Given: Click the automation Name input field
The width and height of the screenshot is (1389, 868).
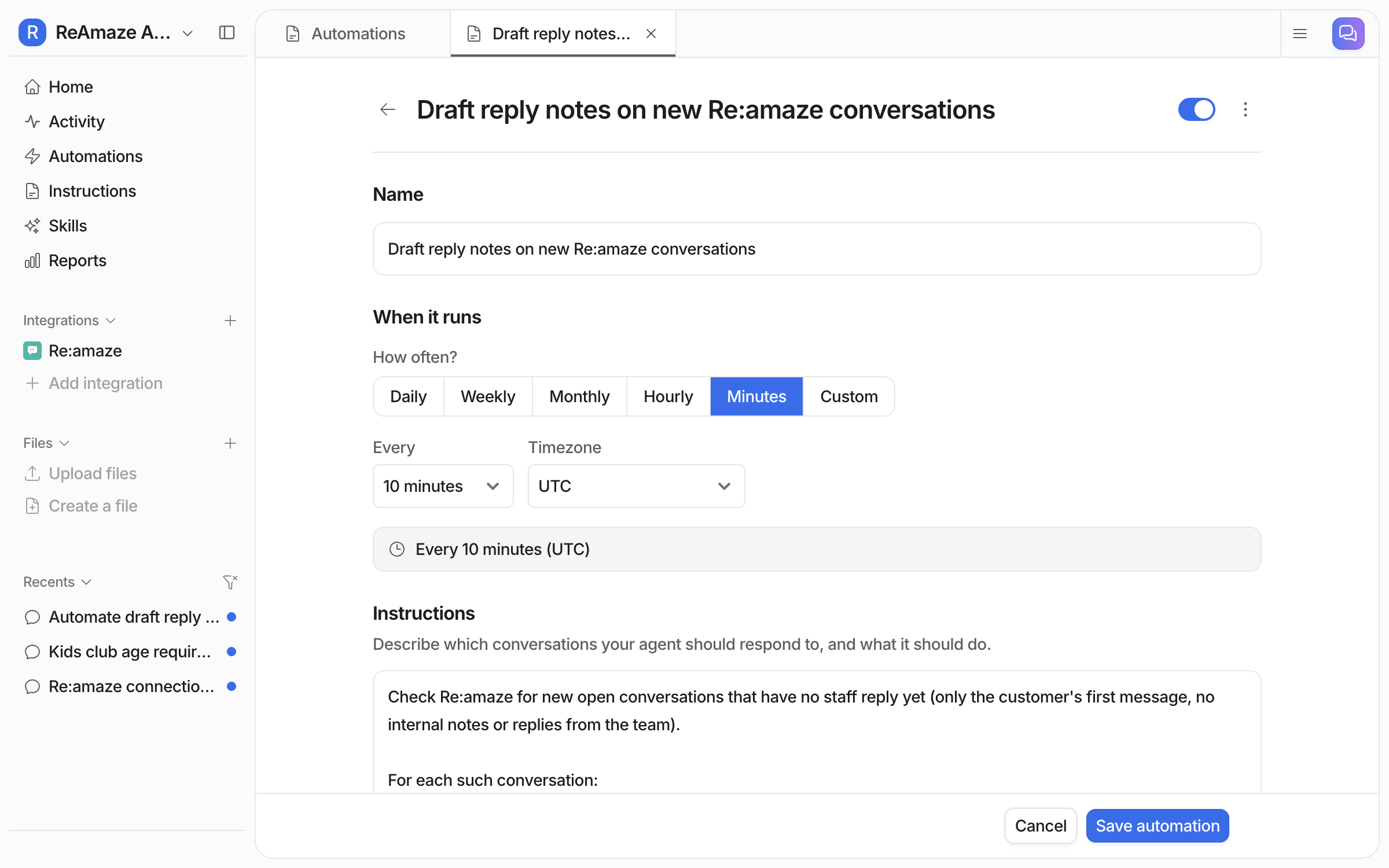Looking at the screenshot, I should pos(817,249).
